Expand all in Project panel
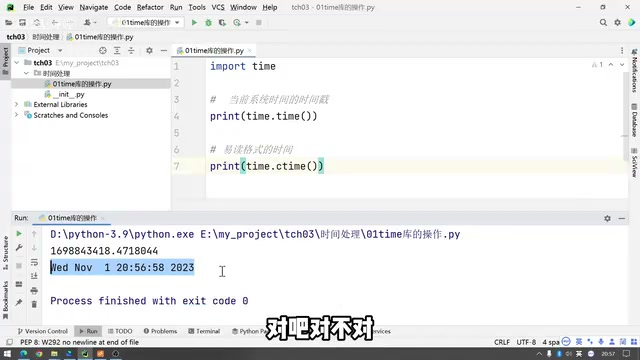 coord(117,50)
